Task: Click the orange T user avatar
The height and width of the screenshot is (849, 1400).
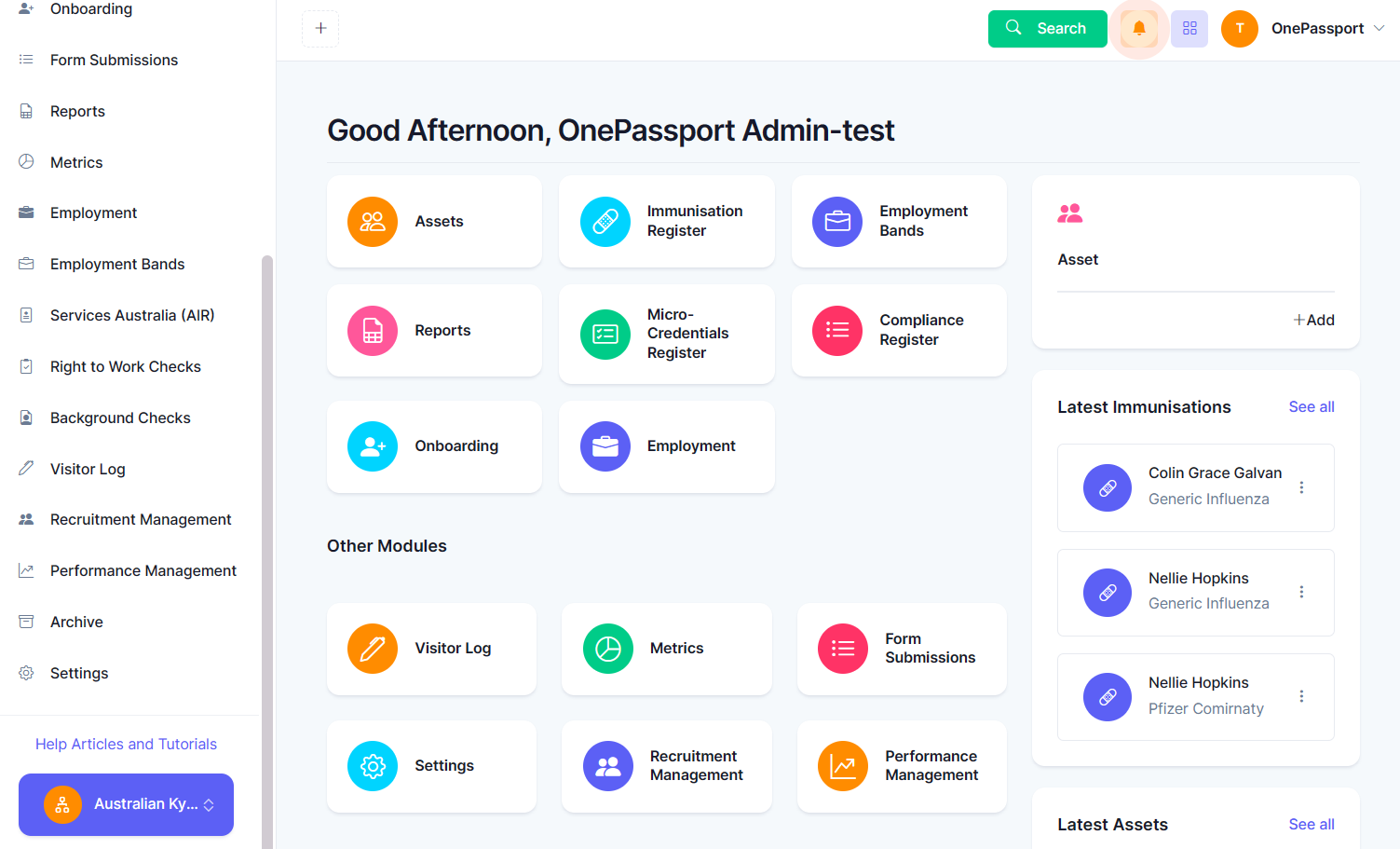Action: click(x=1240, y=29)
